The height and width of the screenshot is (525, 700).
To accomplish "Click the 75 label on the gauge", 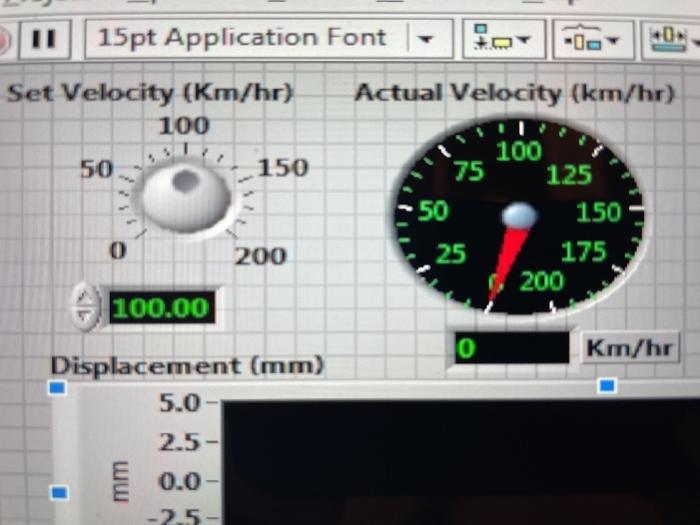I will (469, 171).
